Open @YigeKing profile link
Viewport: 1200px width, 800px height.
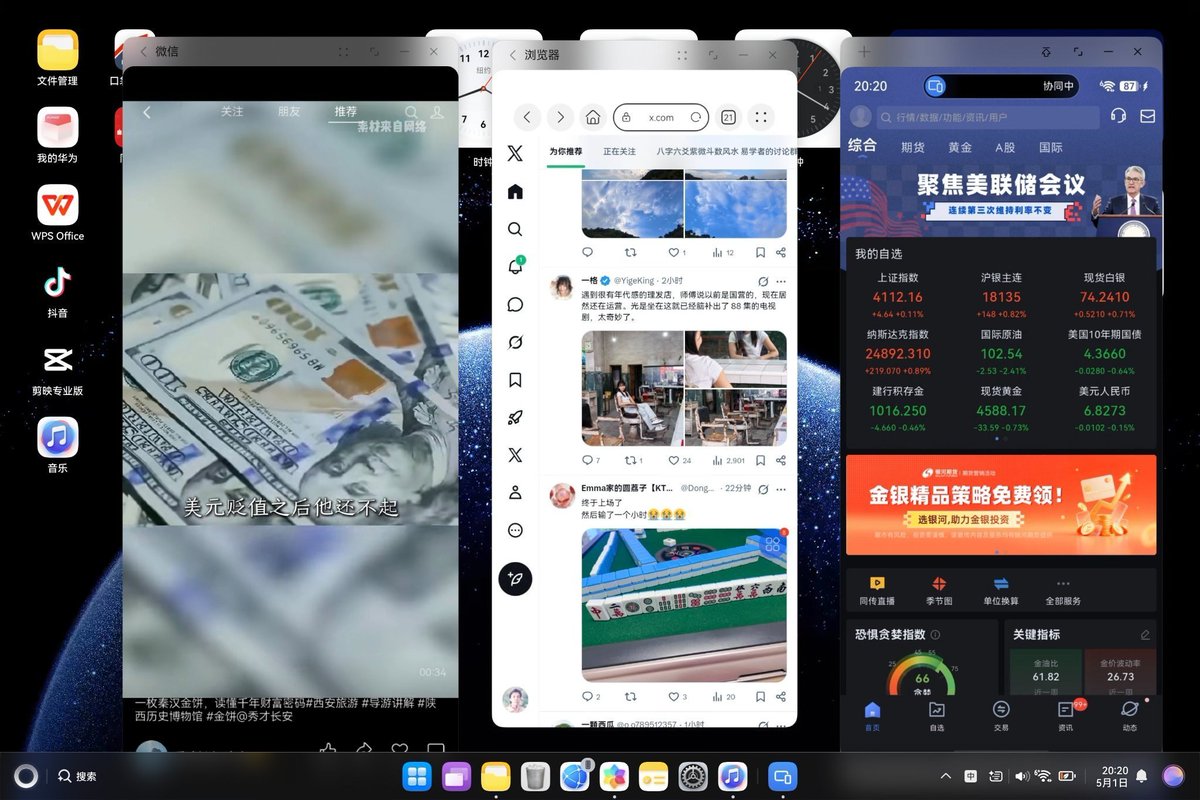(634, 281)
